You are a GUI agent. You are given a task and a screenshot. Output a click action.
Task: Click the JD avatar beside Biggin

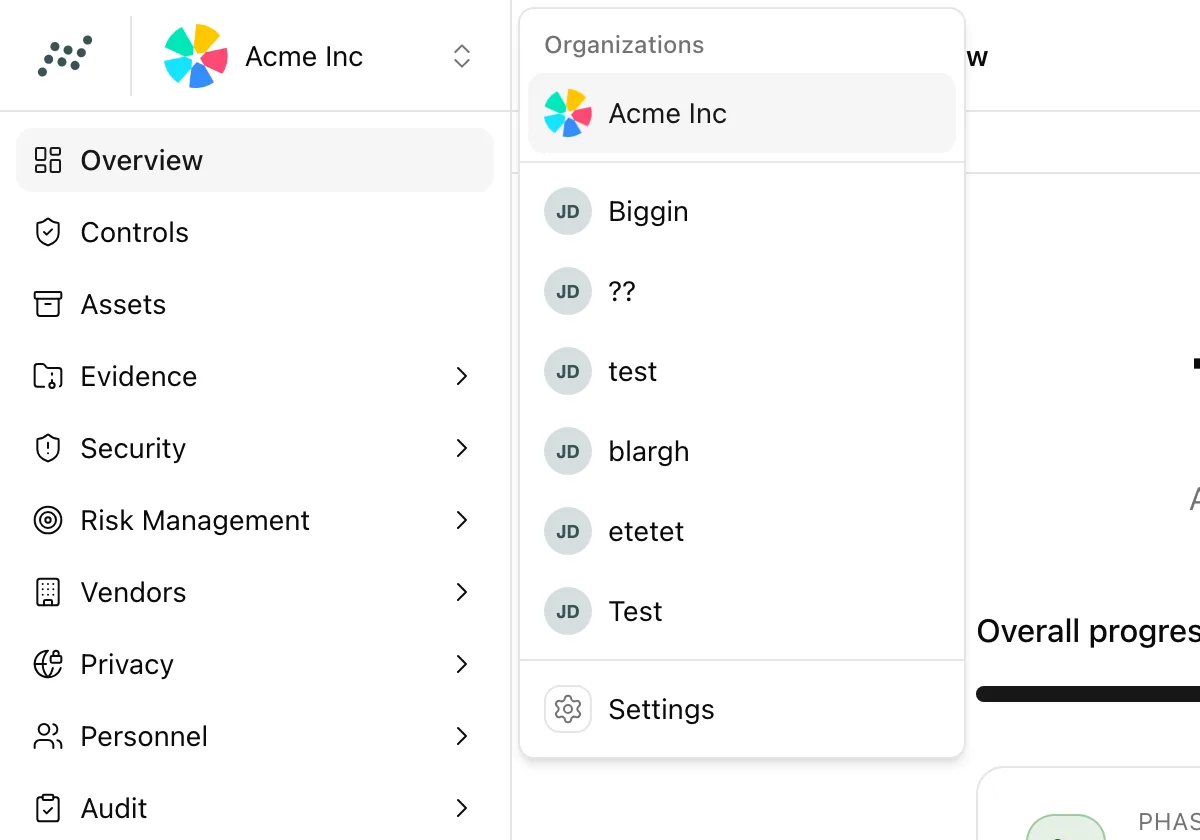coord(568,211)
